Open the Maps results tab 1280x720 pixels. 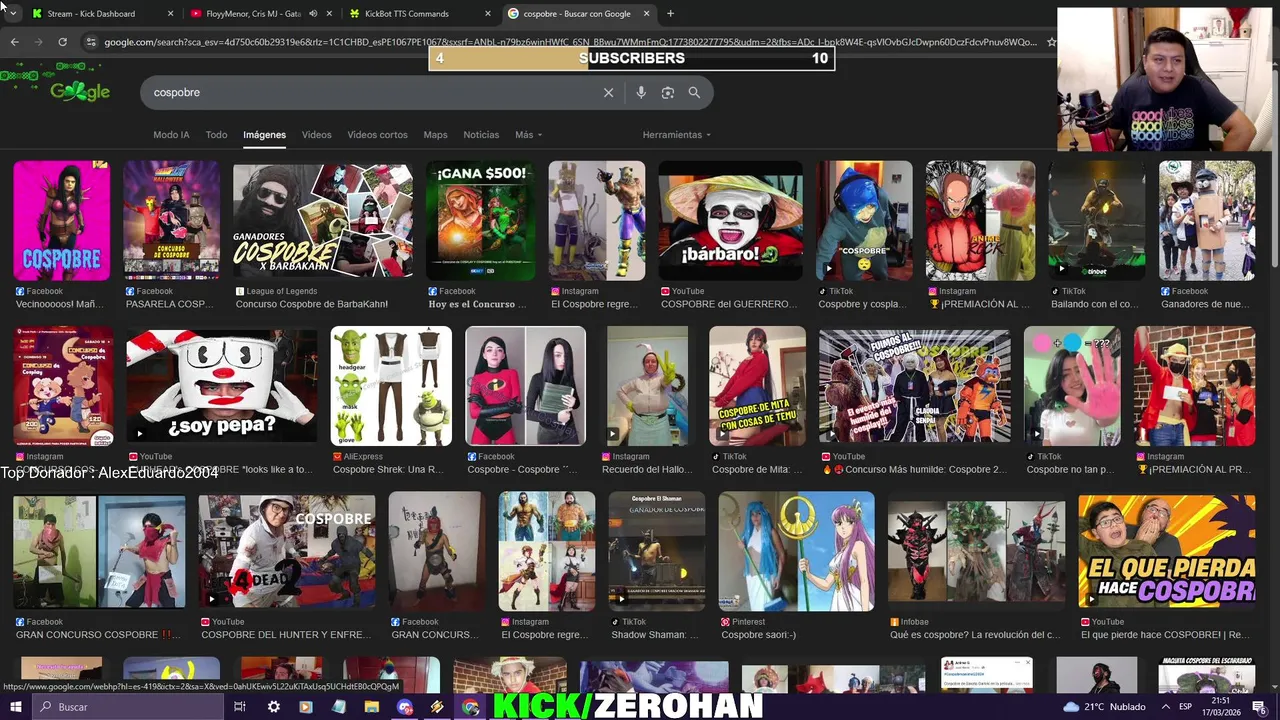coord(435,135)
